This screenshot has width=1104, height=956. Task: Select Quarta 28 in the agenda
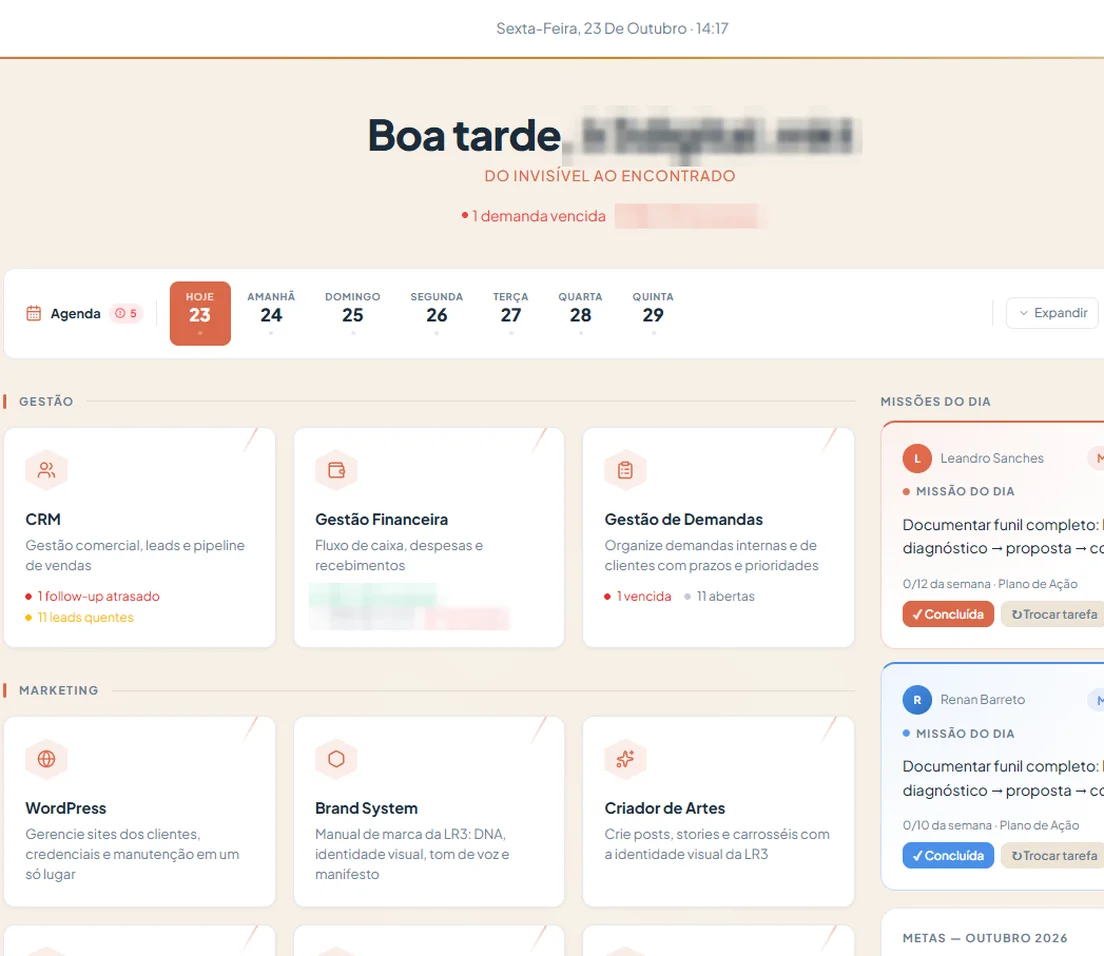pyautogui.click(x=580, y=313)
